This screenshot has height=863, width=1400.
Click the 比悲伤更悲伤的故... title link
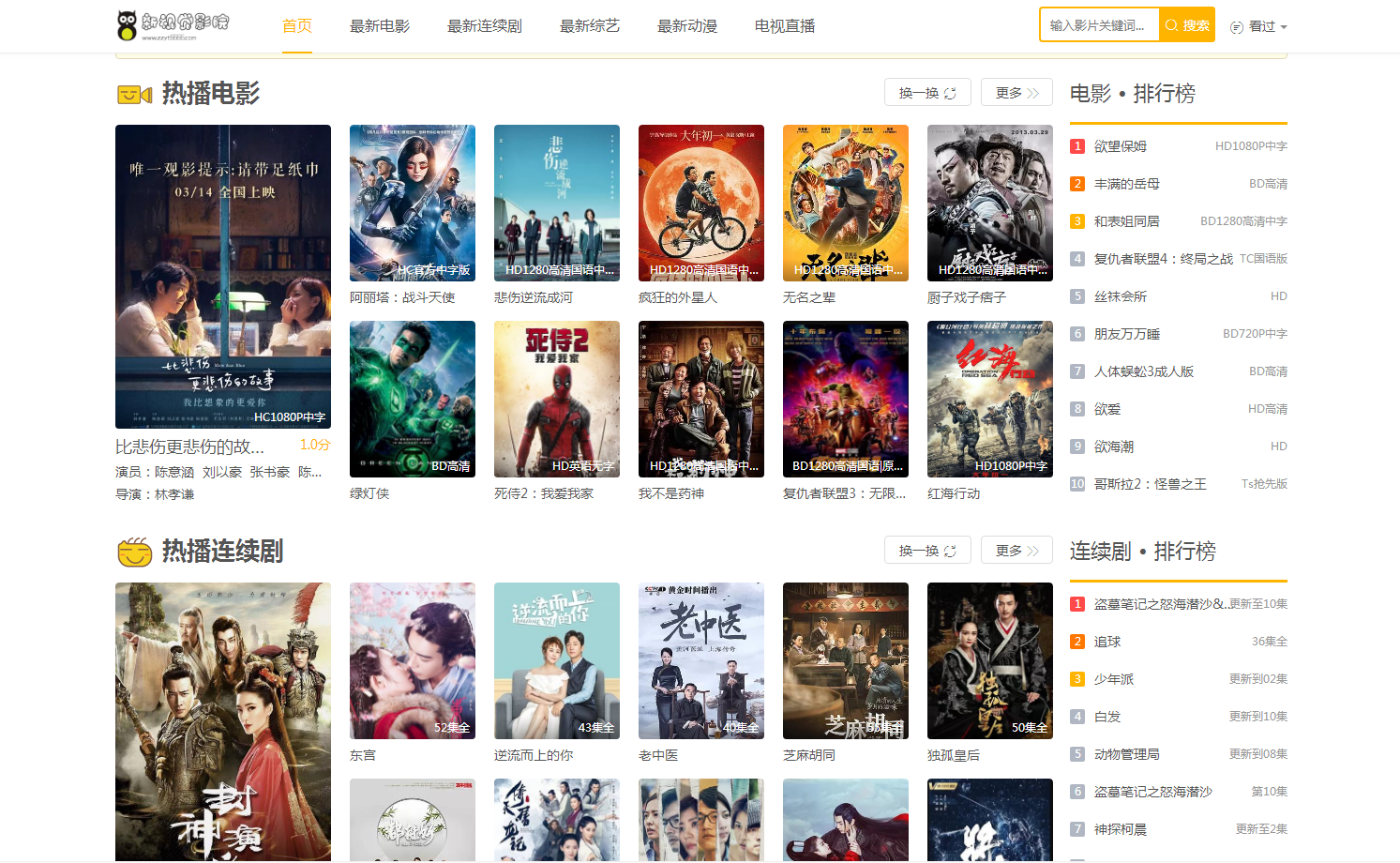coord(189,447)
